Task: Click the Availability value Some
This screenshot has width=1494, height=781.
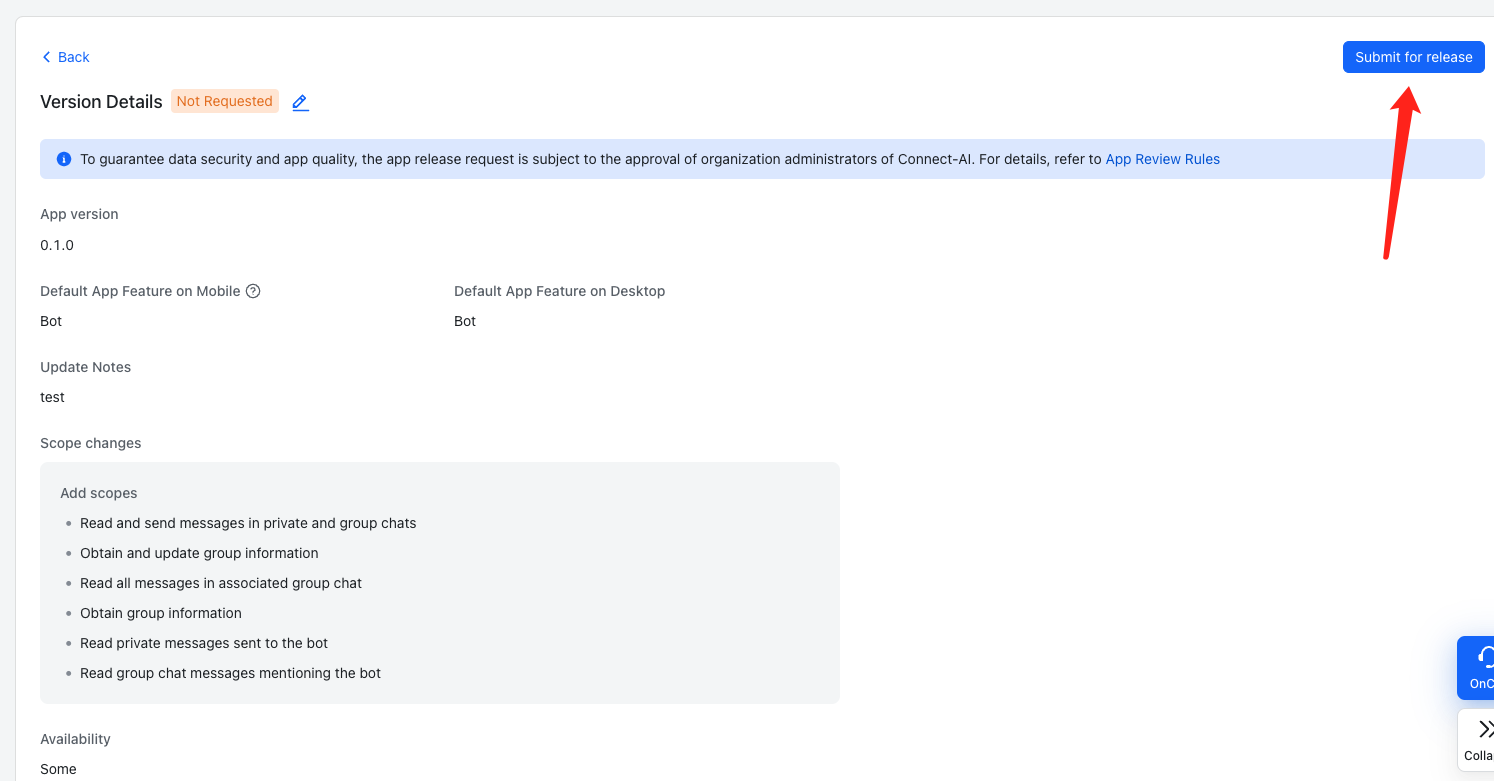Action: tap(58, 769)
